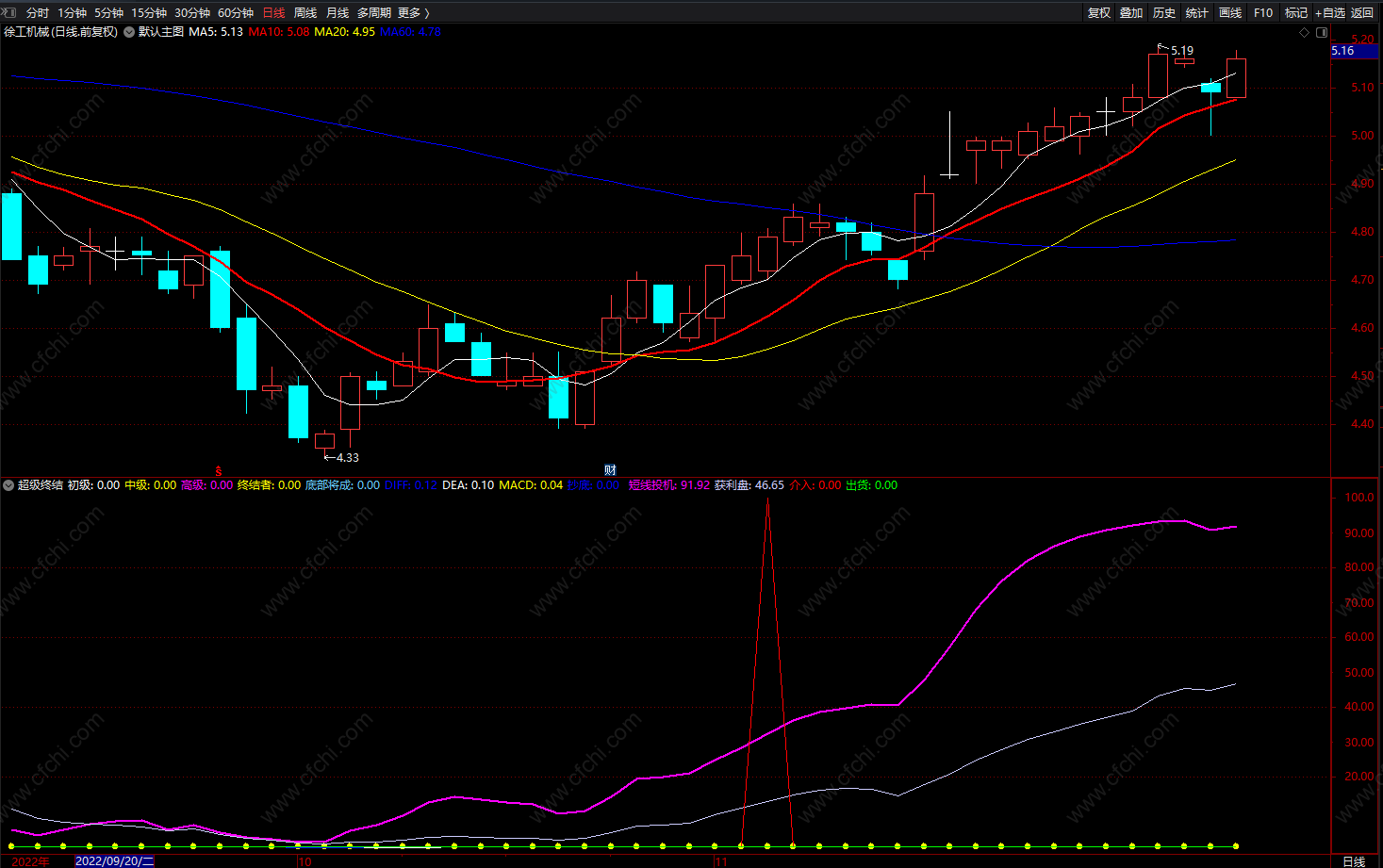Click the MA60: 4.78 indicator value
Image resolution: width=1383 pixels, height=868 pixels.
(410, 32)
